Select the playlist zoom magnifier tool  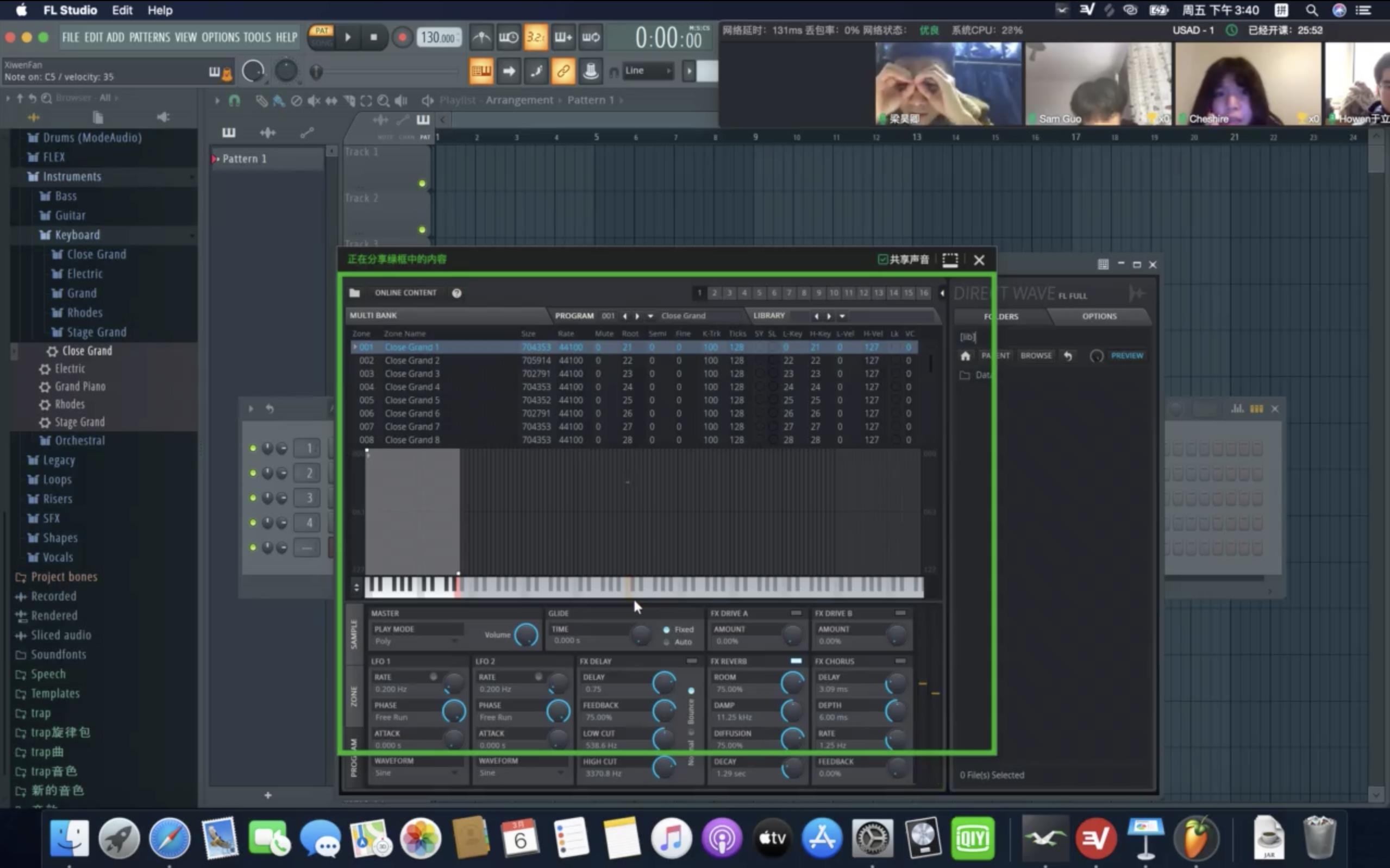click(383, 101)
